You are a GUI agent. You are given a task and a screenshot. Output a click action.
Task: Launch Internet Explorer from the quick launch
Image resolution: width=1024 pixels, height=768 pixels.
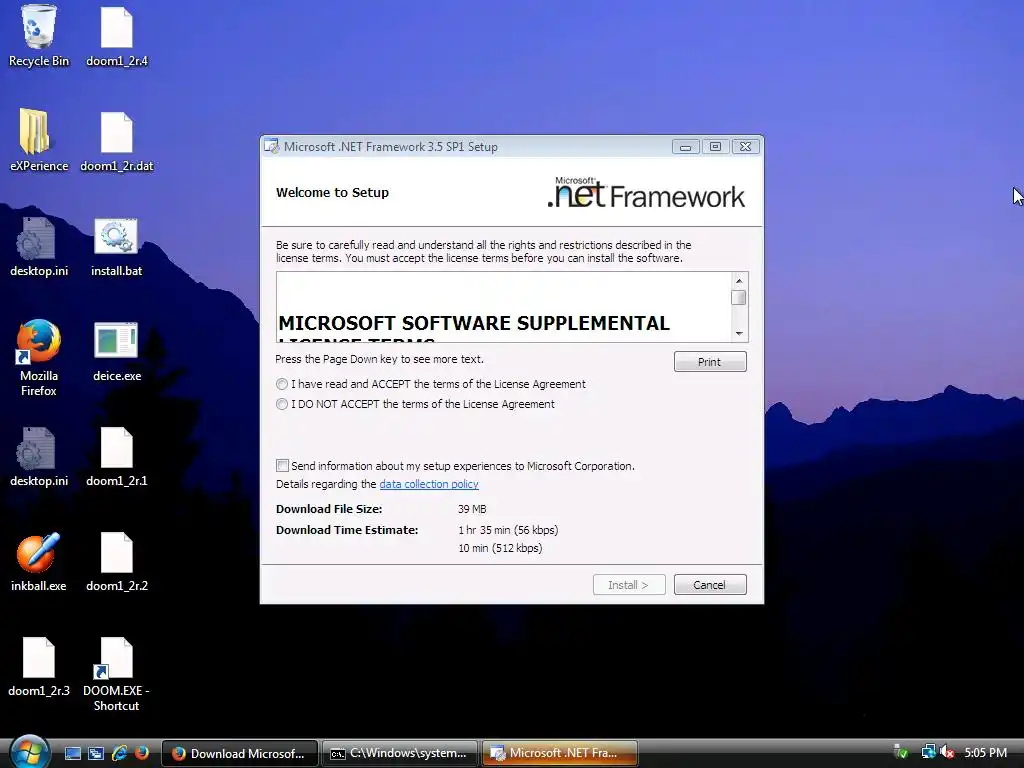119,753
